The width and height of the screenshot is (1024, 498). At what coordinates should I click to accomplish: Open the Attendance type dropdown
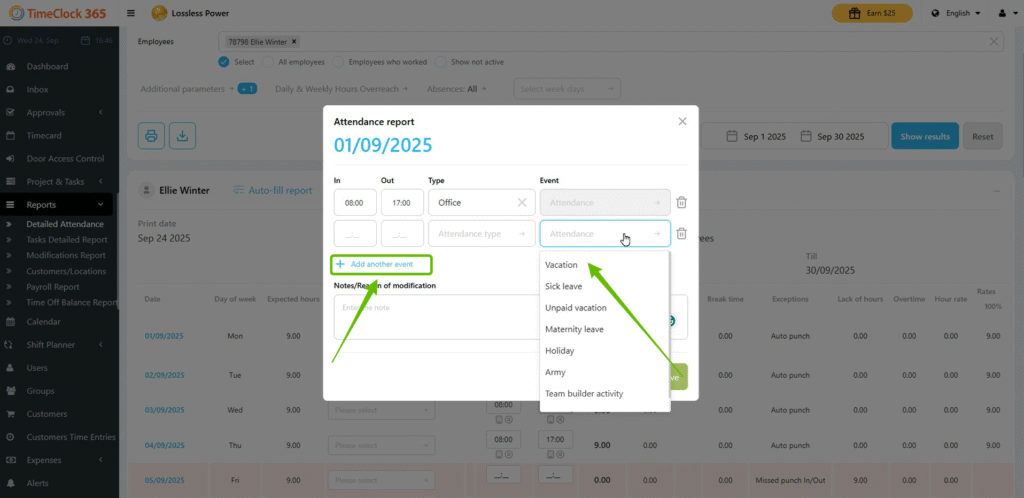(480, 234)
